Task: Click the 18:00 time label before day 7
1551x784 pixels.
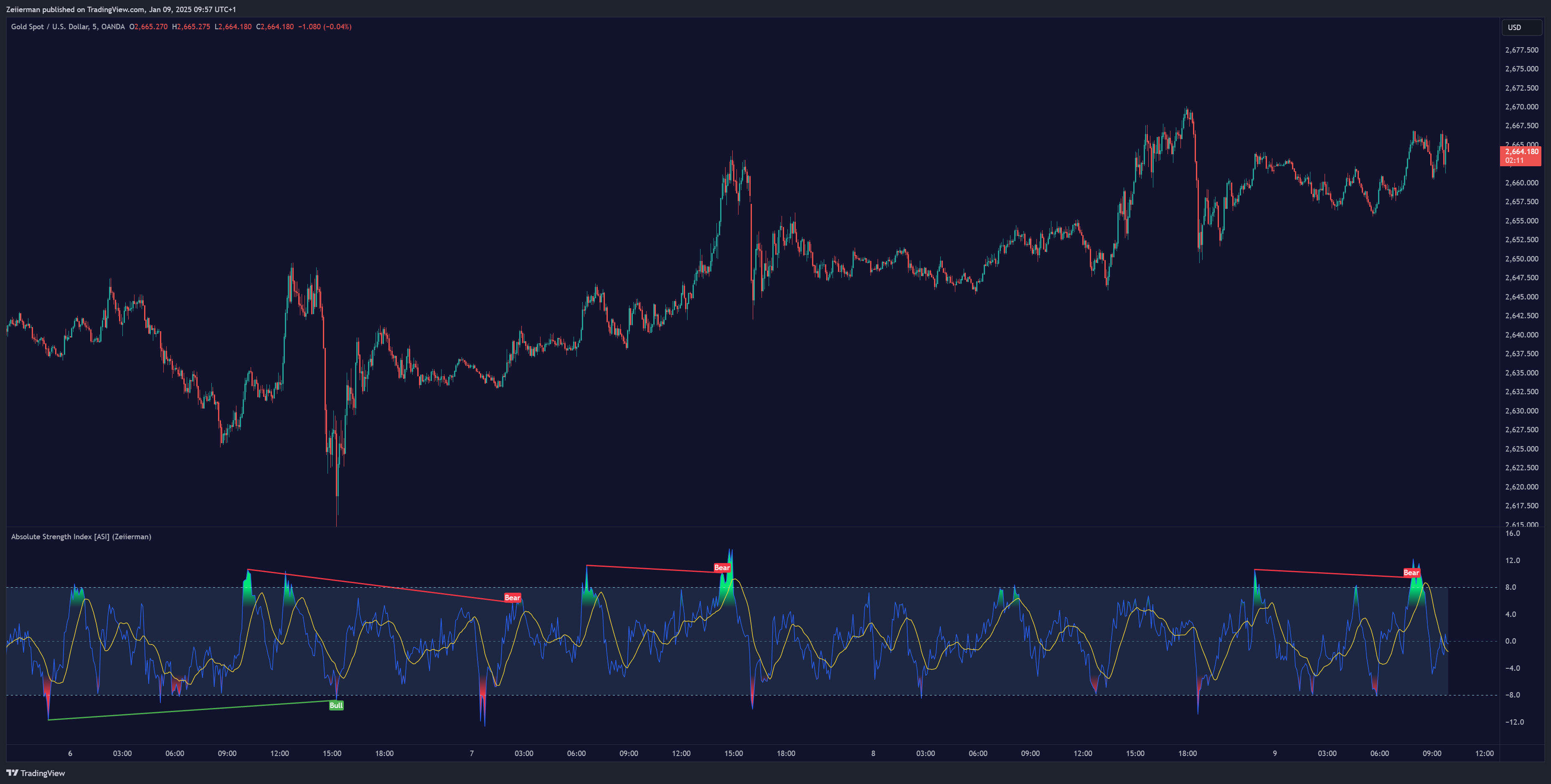Action: 384,753
